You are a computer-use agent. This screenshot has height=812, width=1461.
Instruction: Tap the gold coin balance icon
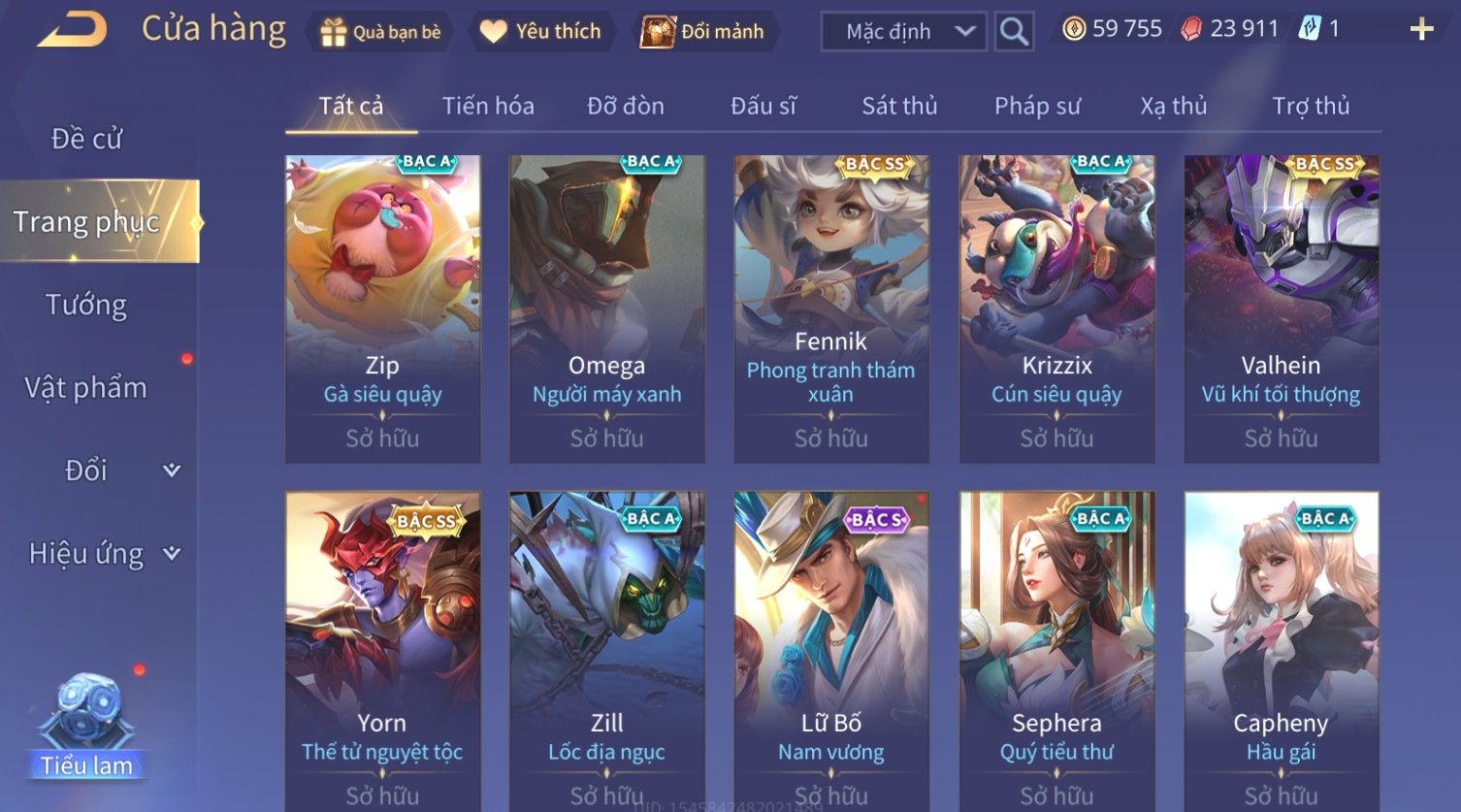click(1074, 29)
